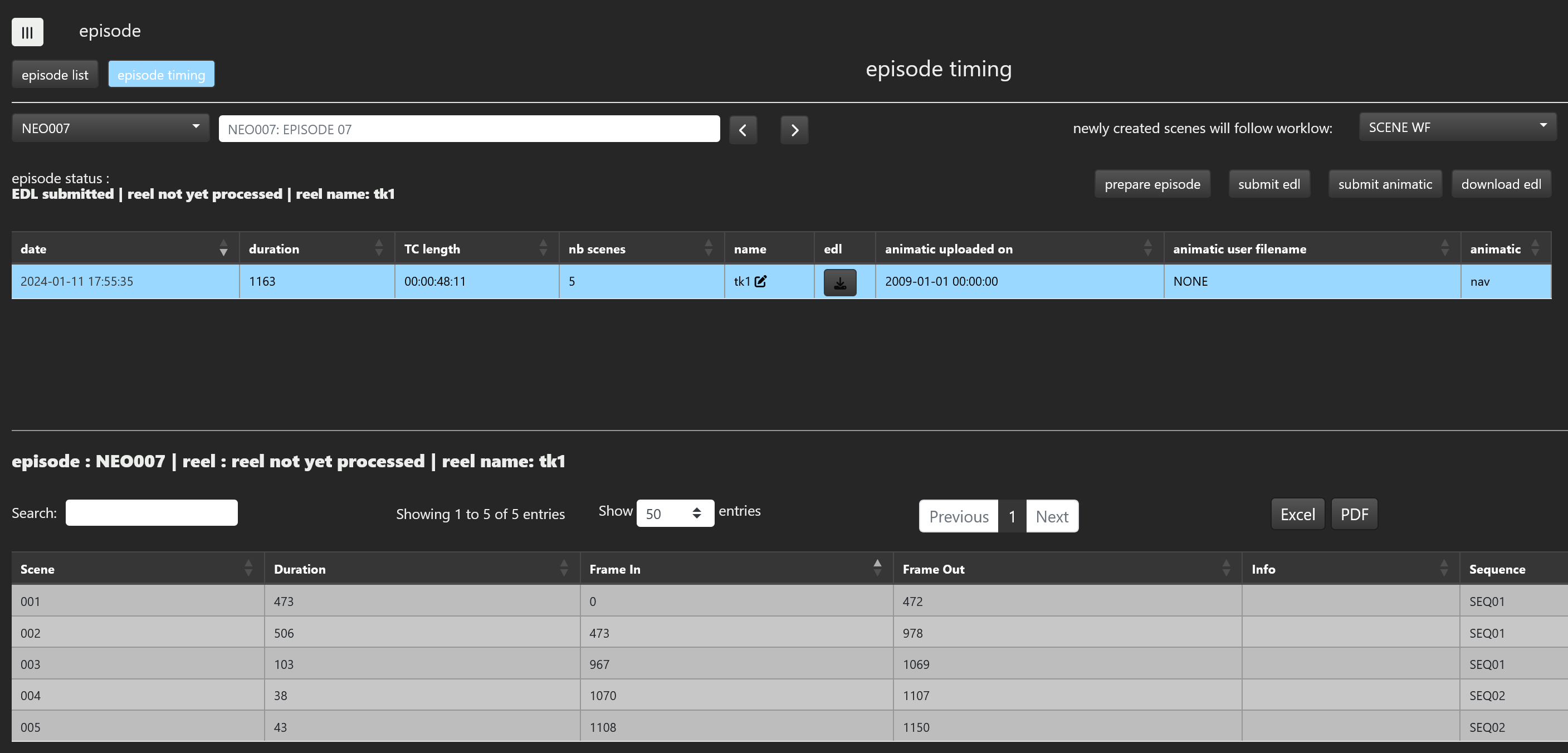1568x753 pixels.
Task: Focus the scene Search field
Action: point(152,512)
